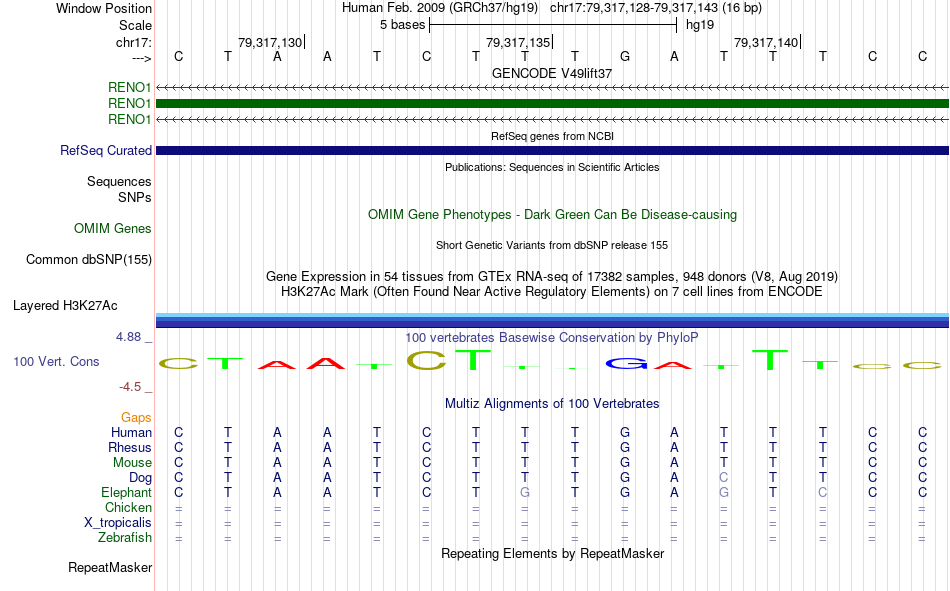This screenshot has height=591, width=950.
Task: Click the SNPs track label
Action: (x=135, y=198)
